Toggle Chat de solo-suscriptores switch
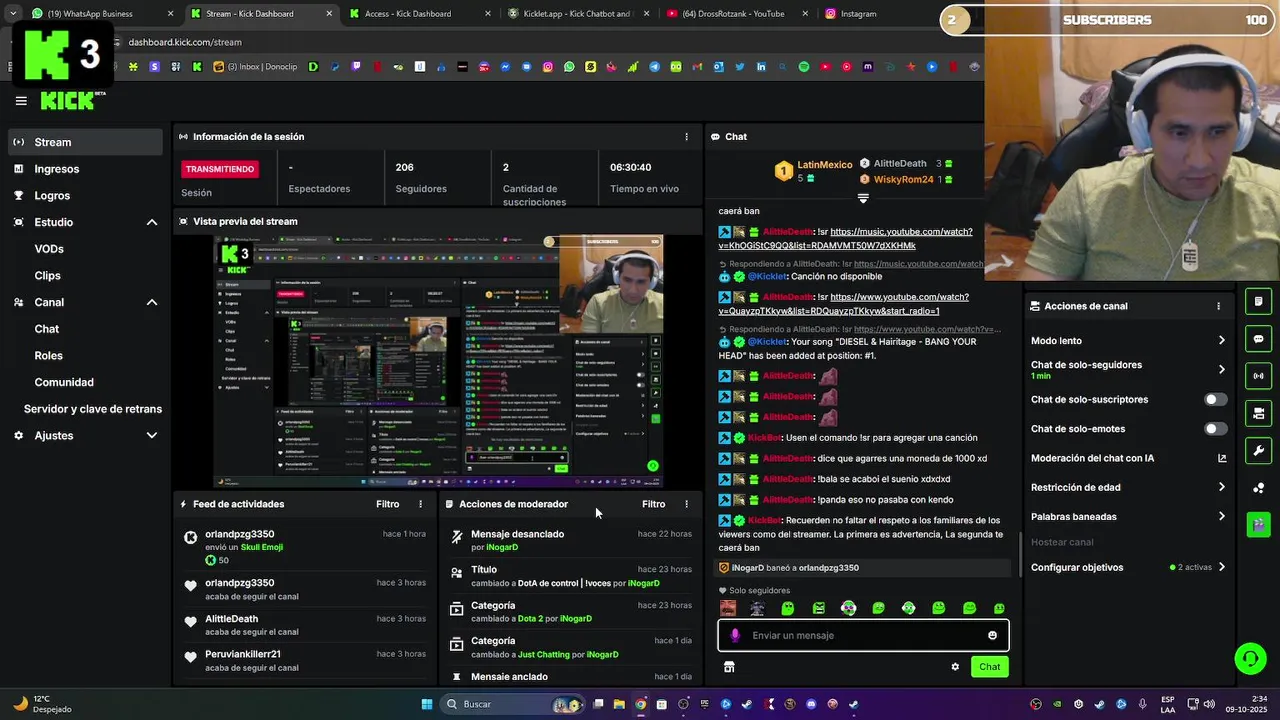The image size is (1280, 720). [x=1215, y=399]
